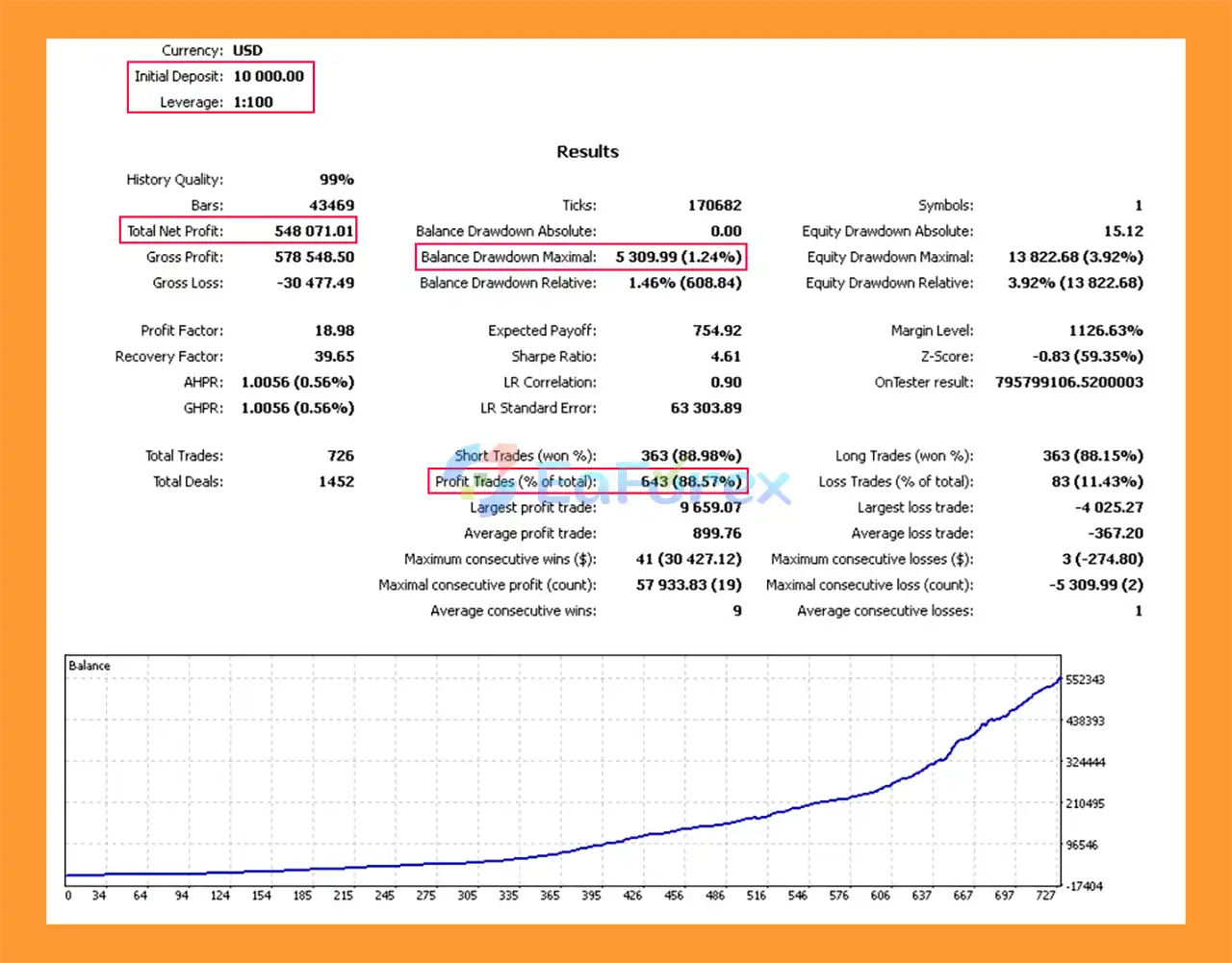
Task: Click the OnTester result value
Action: pos(1069,382)
